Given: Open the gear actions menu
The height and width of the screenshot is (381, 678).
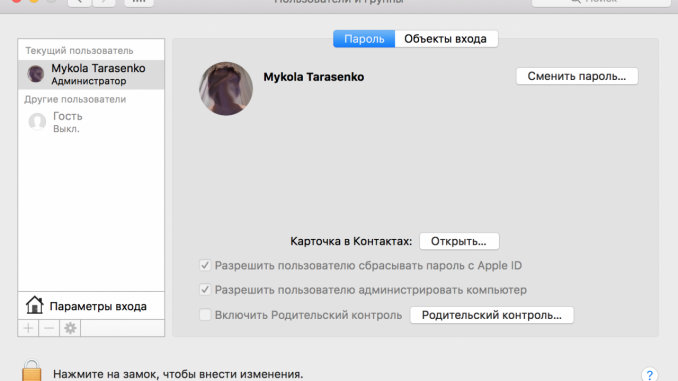Looking at the screenshot, I should point(70,328).
